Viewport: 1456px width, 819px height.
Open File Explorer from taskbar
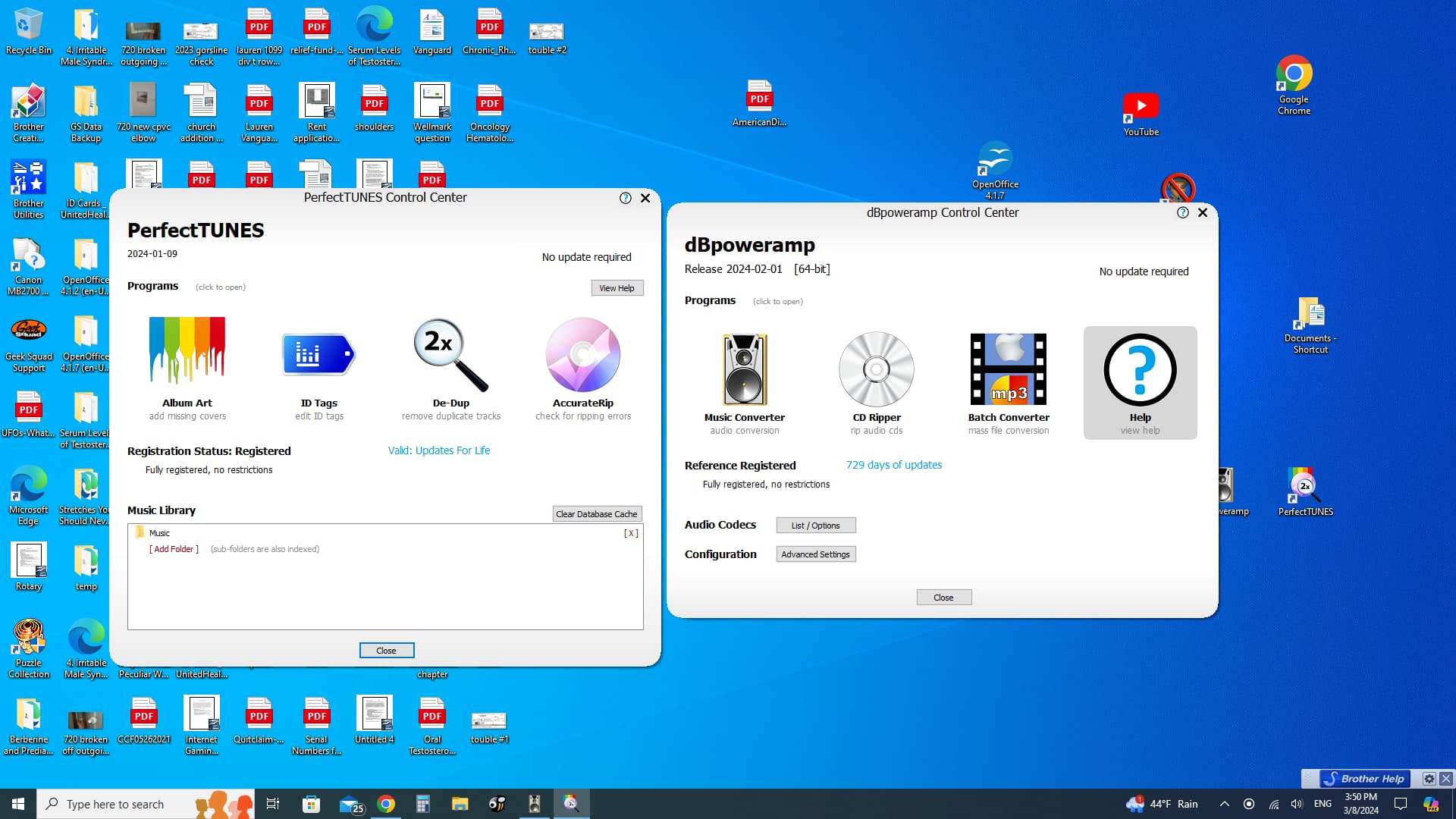coord(460,804)
